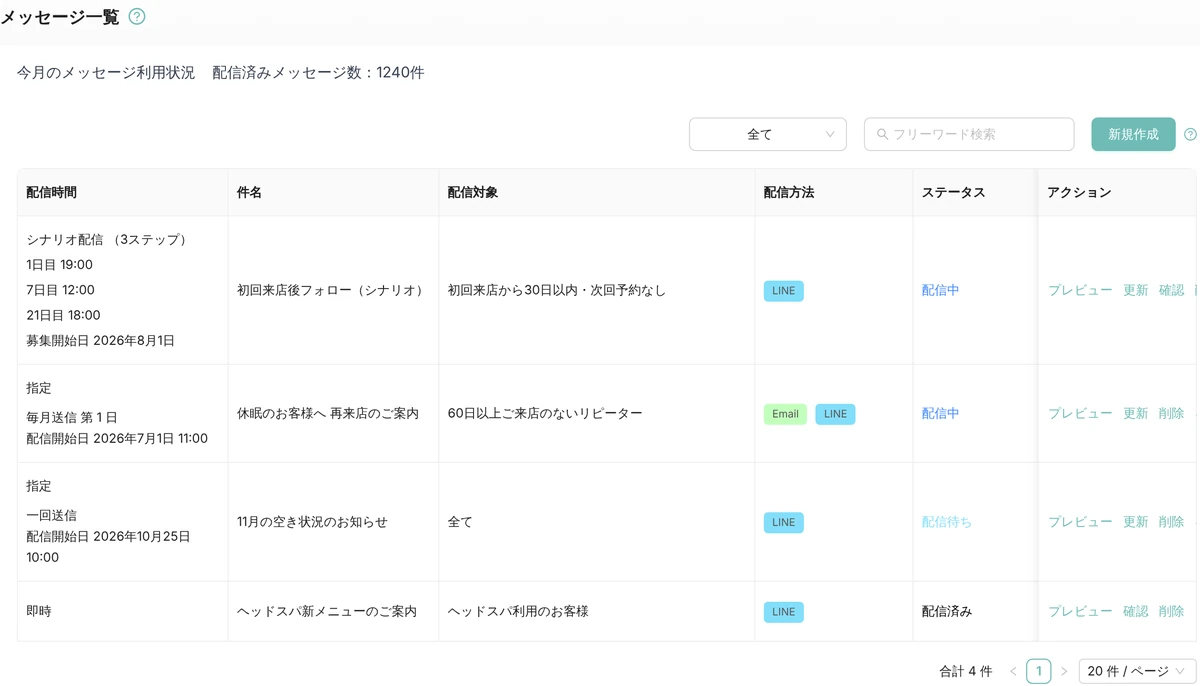Open the 20 件 / ページ page size dropdown
This screenshot has width=1200, height=686.
[1138, 671]
